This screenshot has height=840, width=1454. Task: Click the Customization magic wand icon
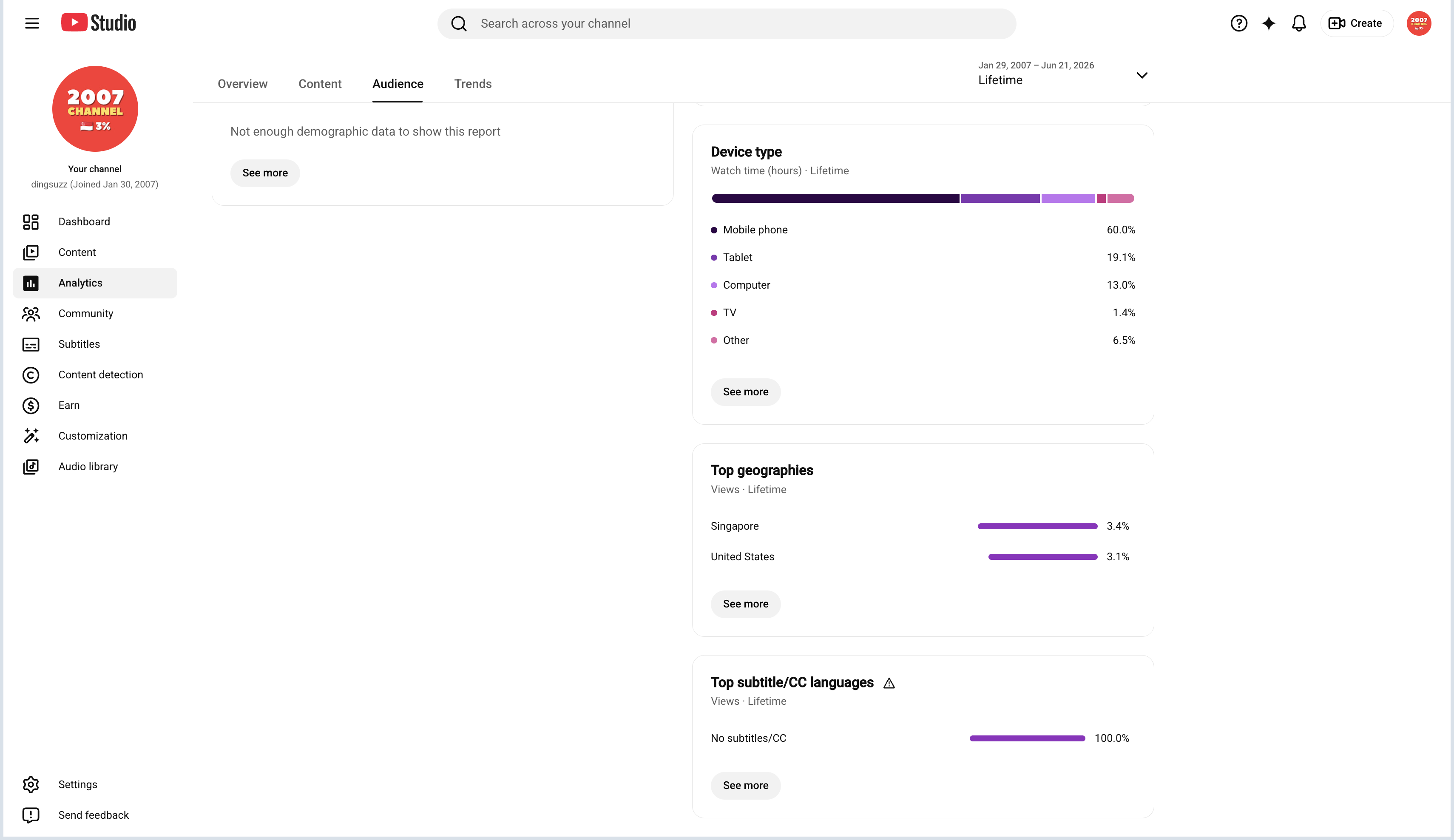(x=31, y=436)
